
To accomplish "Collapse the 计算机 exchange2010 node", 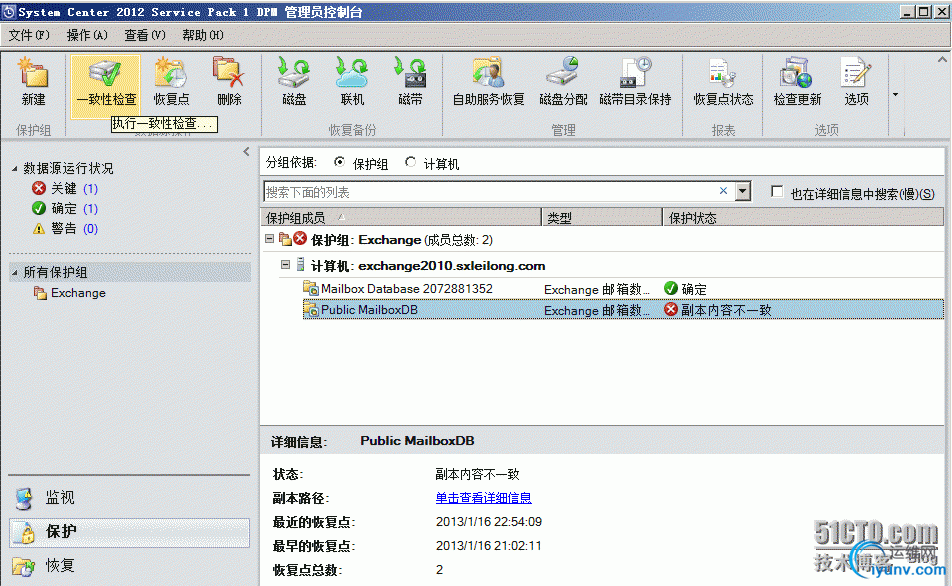I will (x=285, y=264).
